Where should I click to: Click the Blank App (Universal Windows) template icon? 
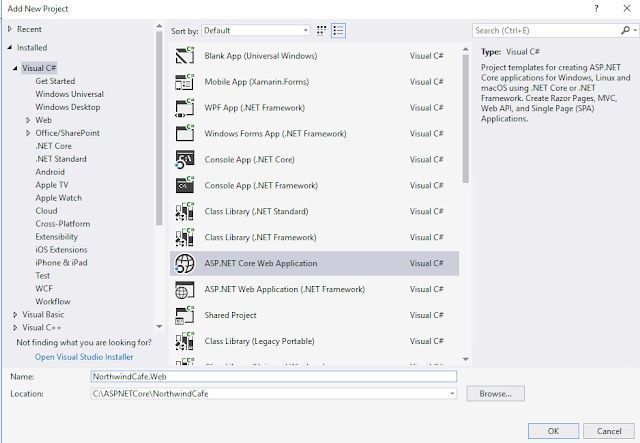coord(184,56)
